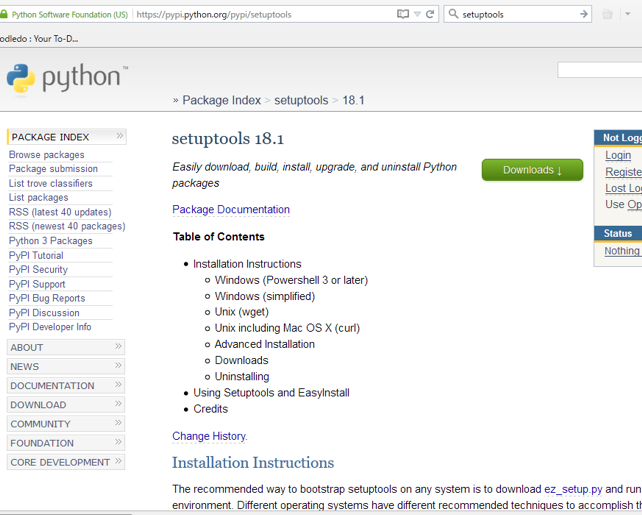The width and height of the screenshot is (642, 515).
Task: Select PACKAGE INDEX sidebar section
Action: pyautogui.click(x=67, y=137)
